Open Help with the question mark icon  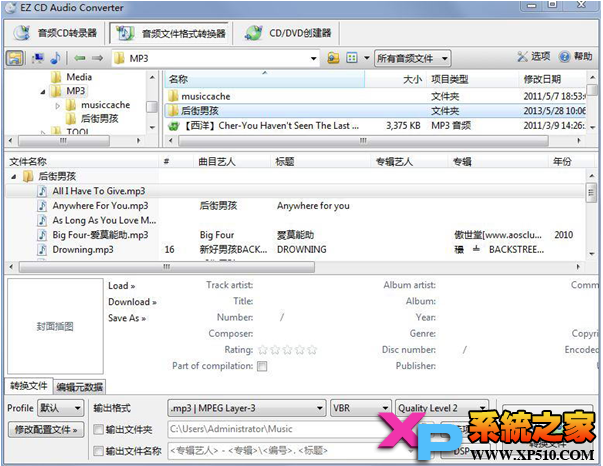(x=575, y=57)
